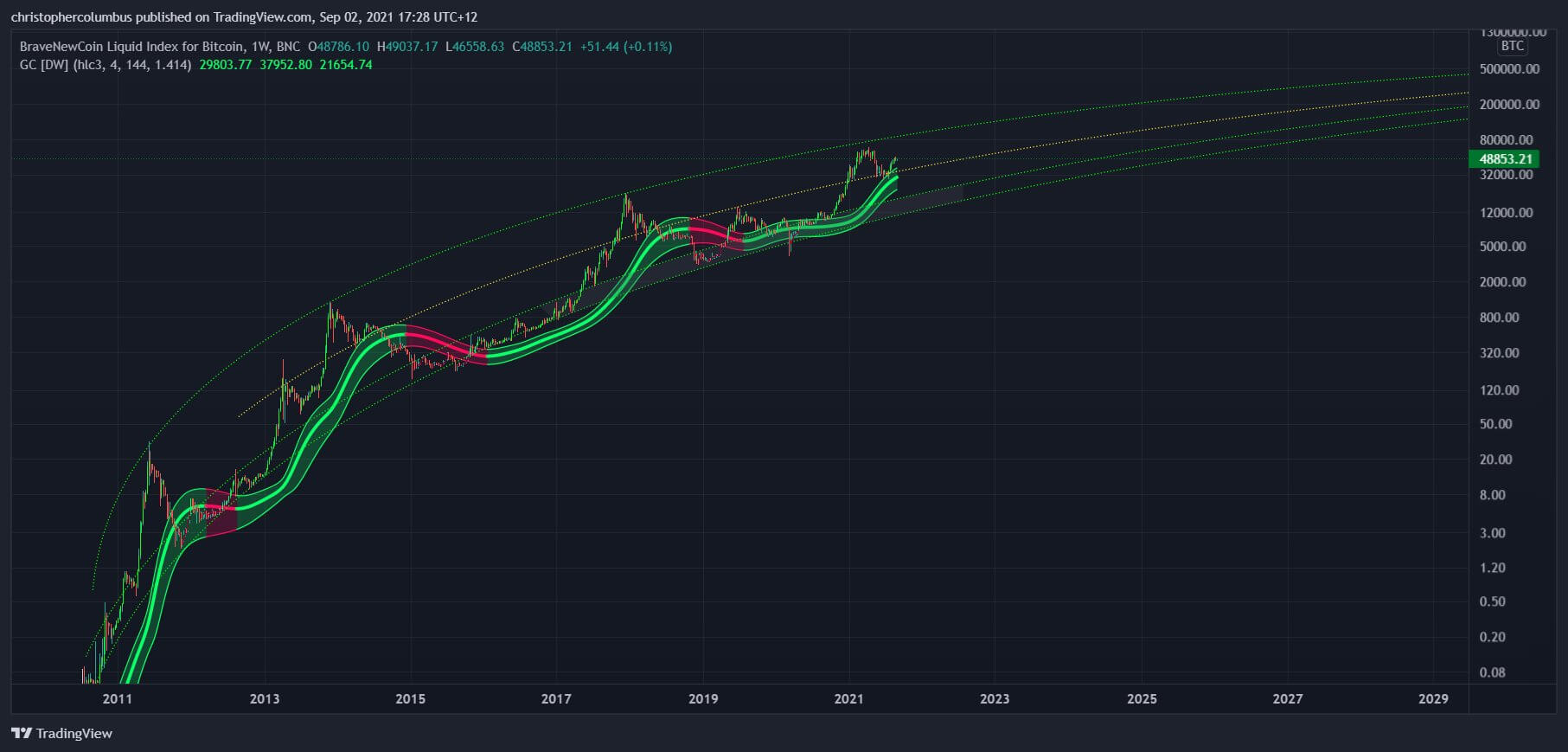Viewport: 1568px width, 752px height.
Task: Click the +51.44 (+0.11%) change value
Action: click(x=625, y=47)
